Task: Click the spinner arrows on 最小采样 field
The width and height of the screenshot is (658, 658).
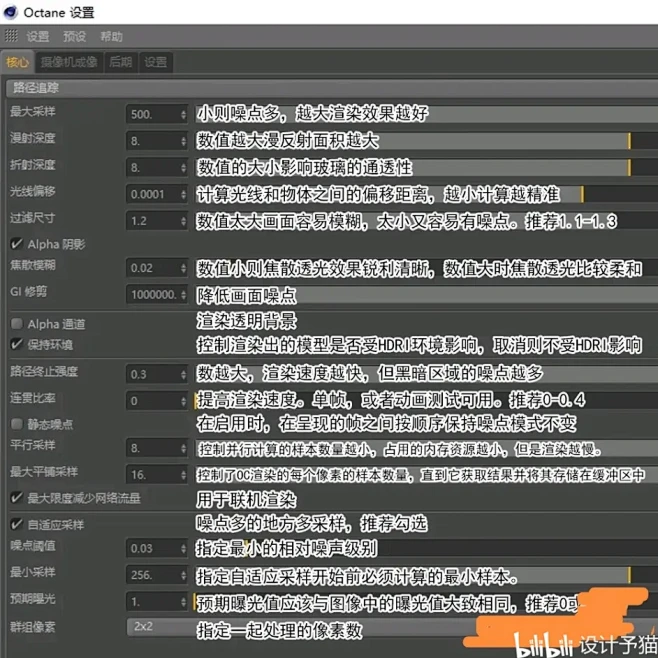Action: [182, 577]
